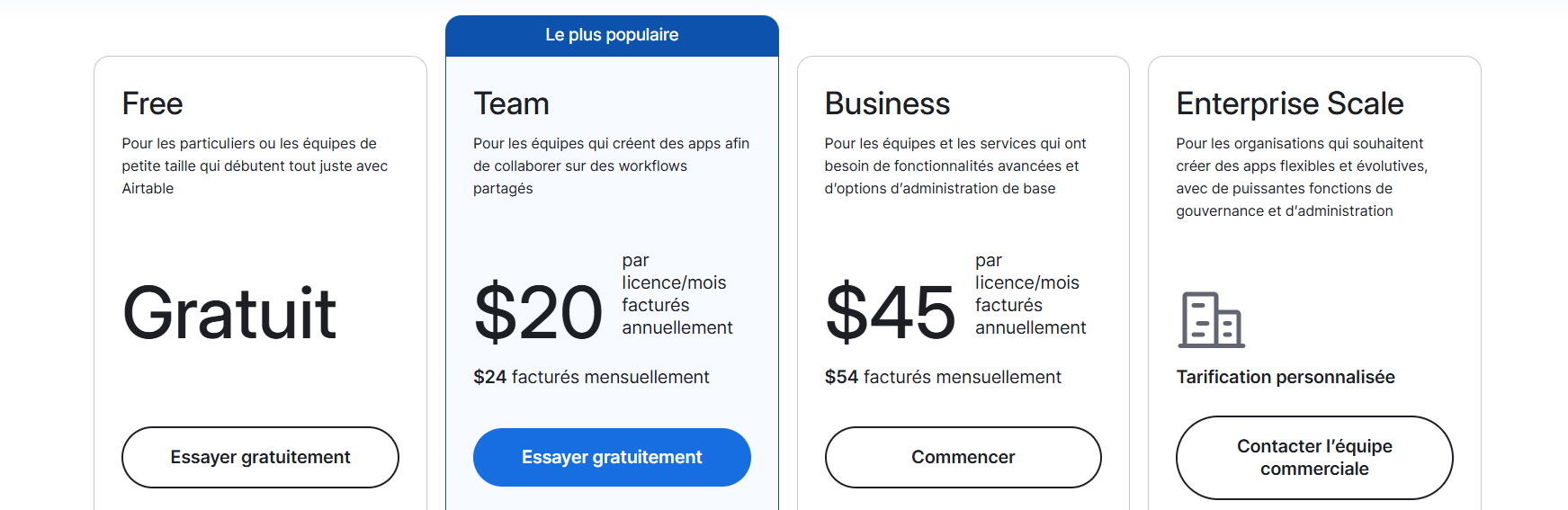Click the Team plan title
Viewport: 1568px width, 510px height.
[511, 104]
